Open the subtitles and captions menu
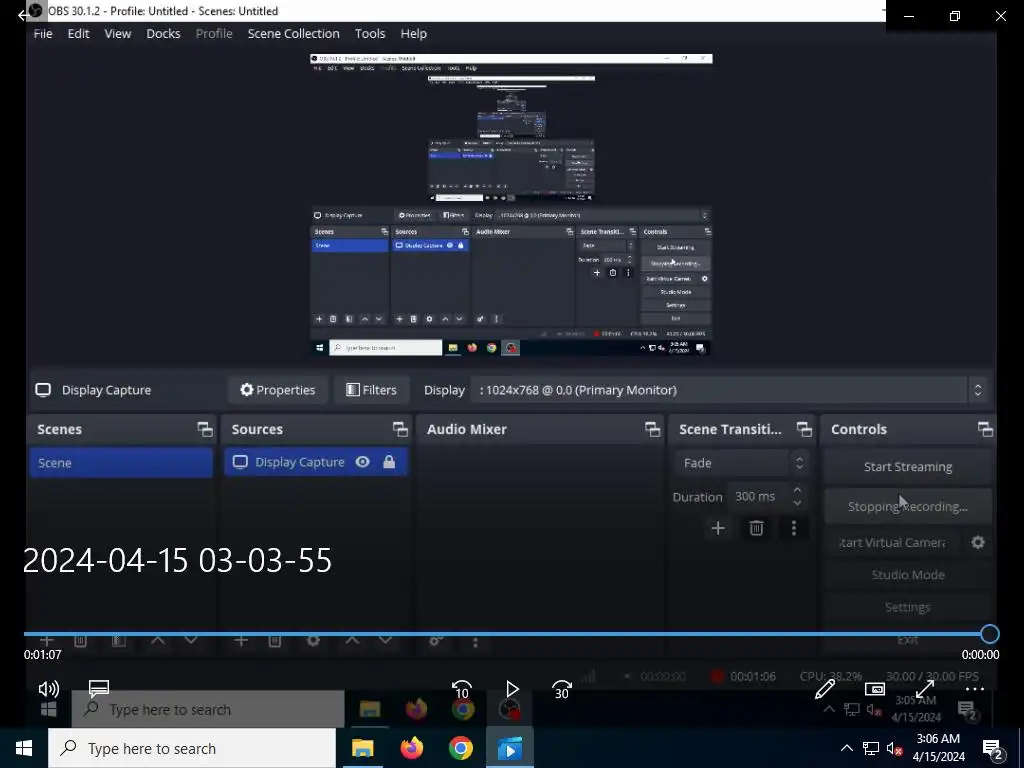Viewport: 1024px width, 768px height. click(99, 688)
